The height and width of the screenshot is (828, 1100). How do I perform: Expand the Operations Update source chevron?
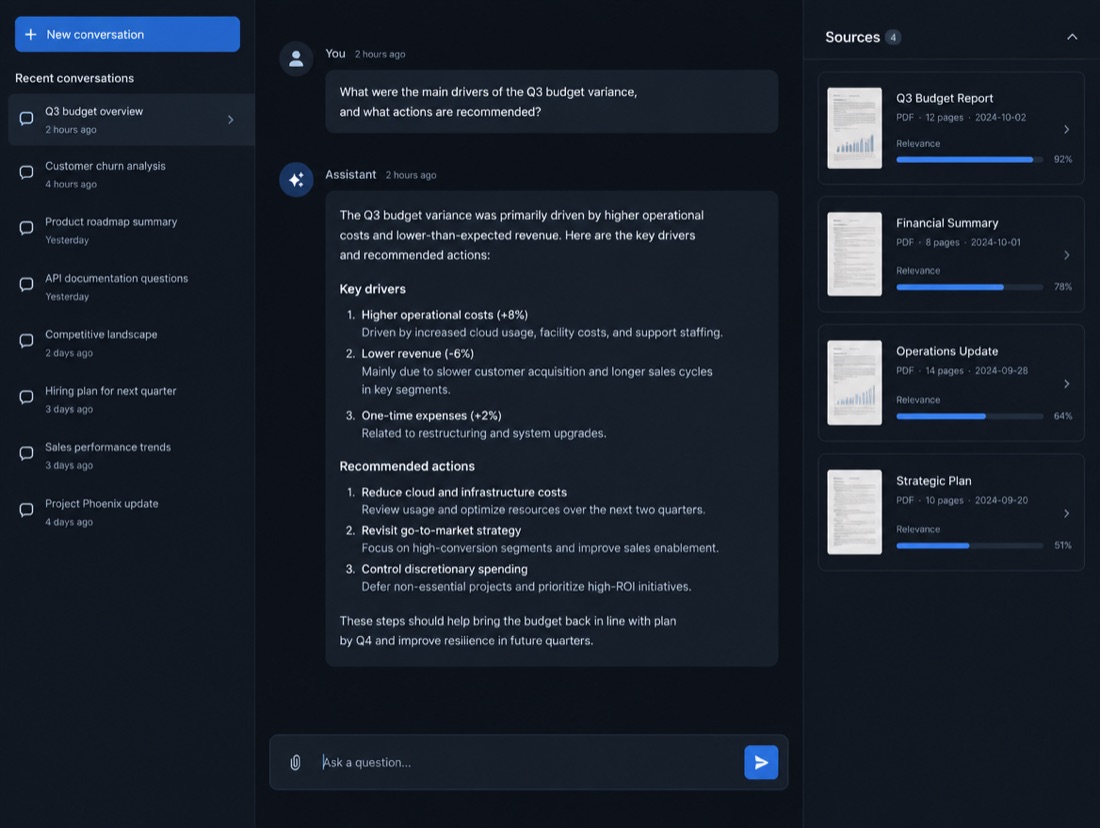1066,384
